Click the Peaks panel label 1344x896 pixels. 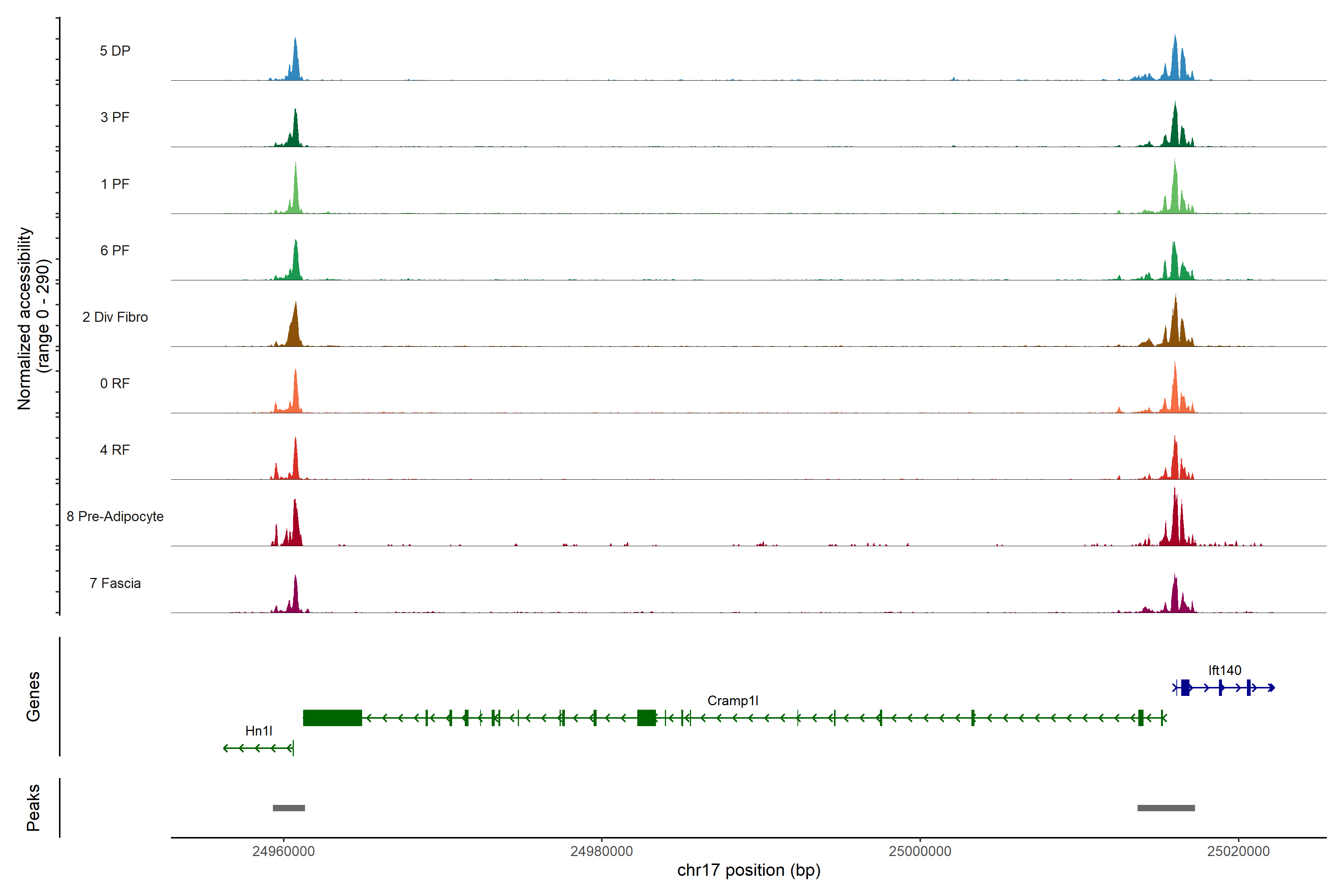[33, 808]
